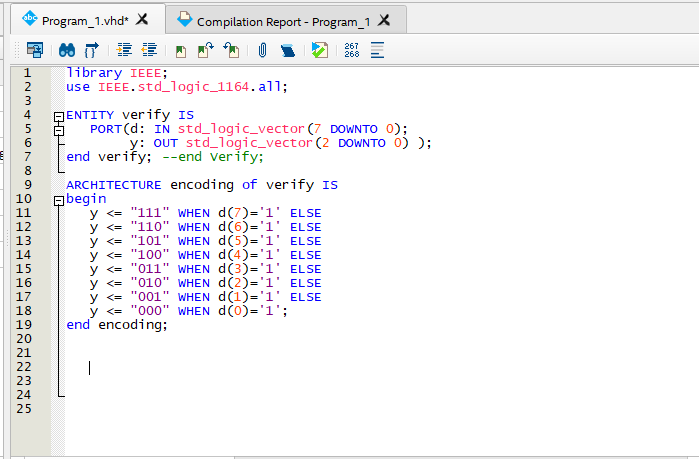Click the 'encoding' name on line 9
Screen dimensions: 699x459
point(202,185)
